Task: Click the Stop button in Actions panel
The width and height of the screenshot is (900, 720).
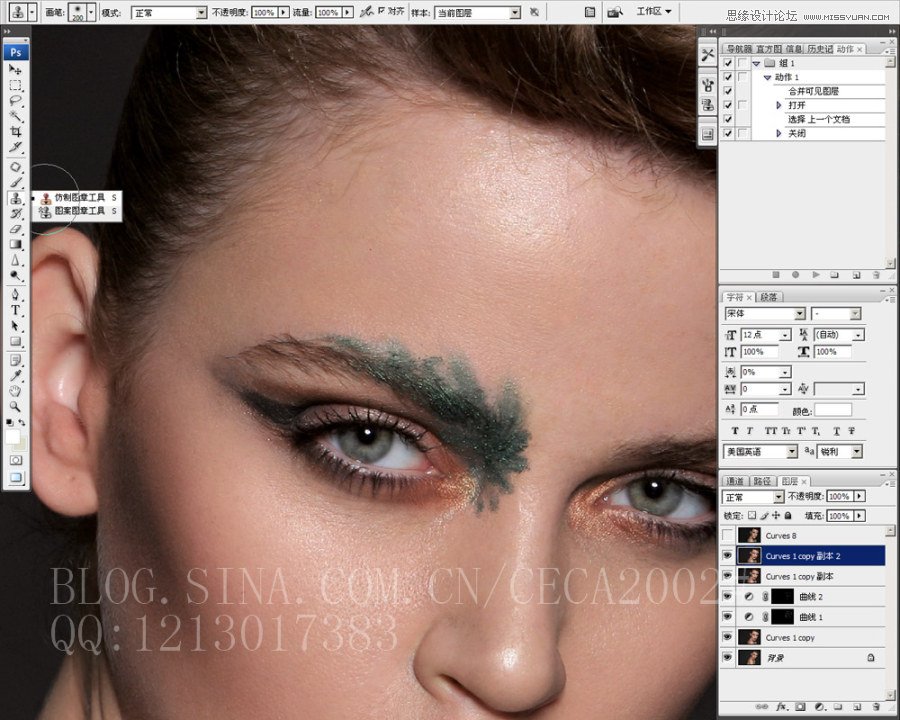Action: click(x=776, y=275)
